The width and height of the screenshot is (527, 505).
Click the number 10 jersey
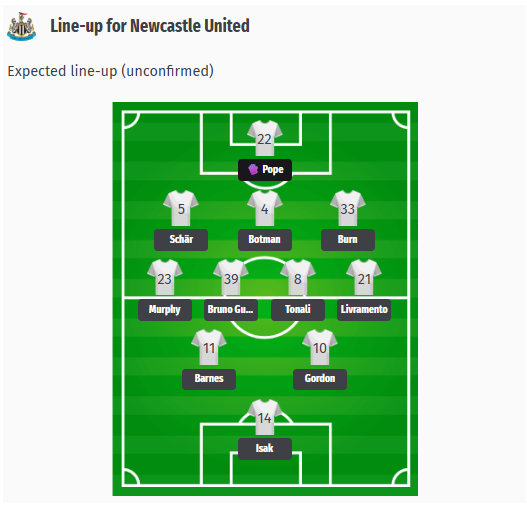(320, 347)
